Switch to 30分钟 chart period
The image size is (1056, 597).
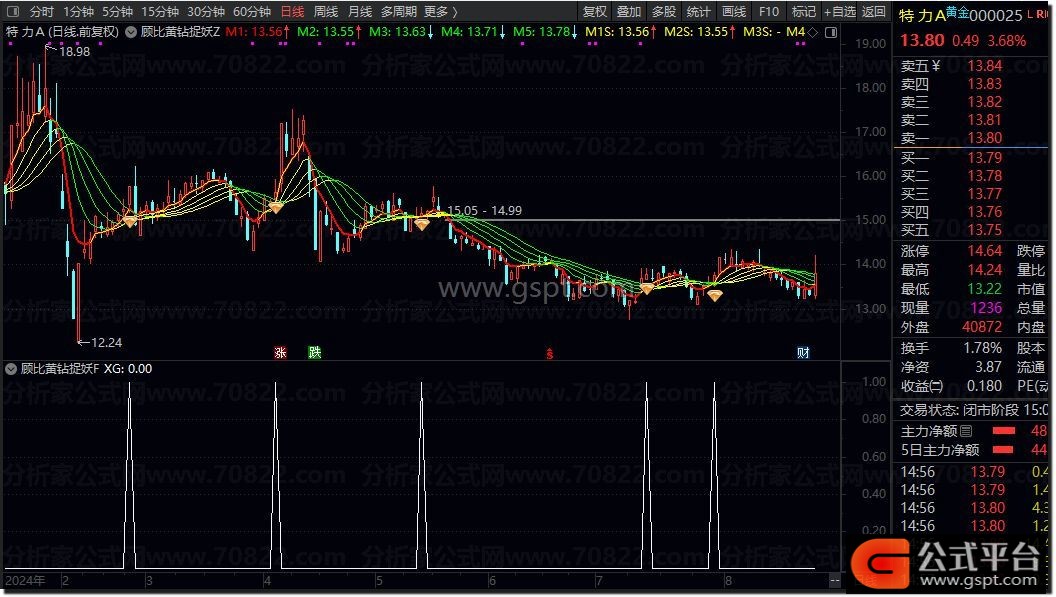(x=205, y=11)
